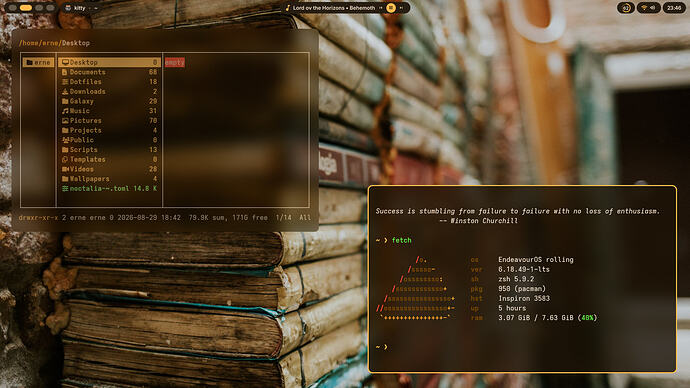Click the Dotfiles list icon

(65, 82)
